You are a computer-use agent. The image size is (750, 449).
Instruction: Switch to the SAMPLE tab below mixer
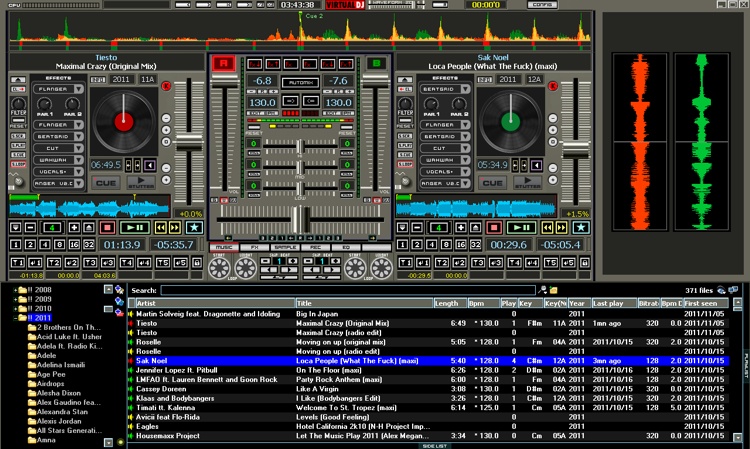coord(285,247)
